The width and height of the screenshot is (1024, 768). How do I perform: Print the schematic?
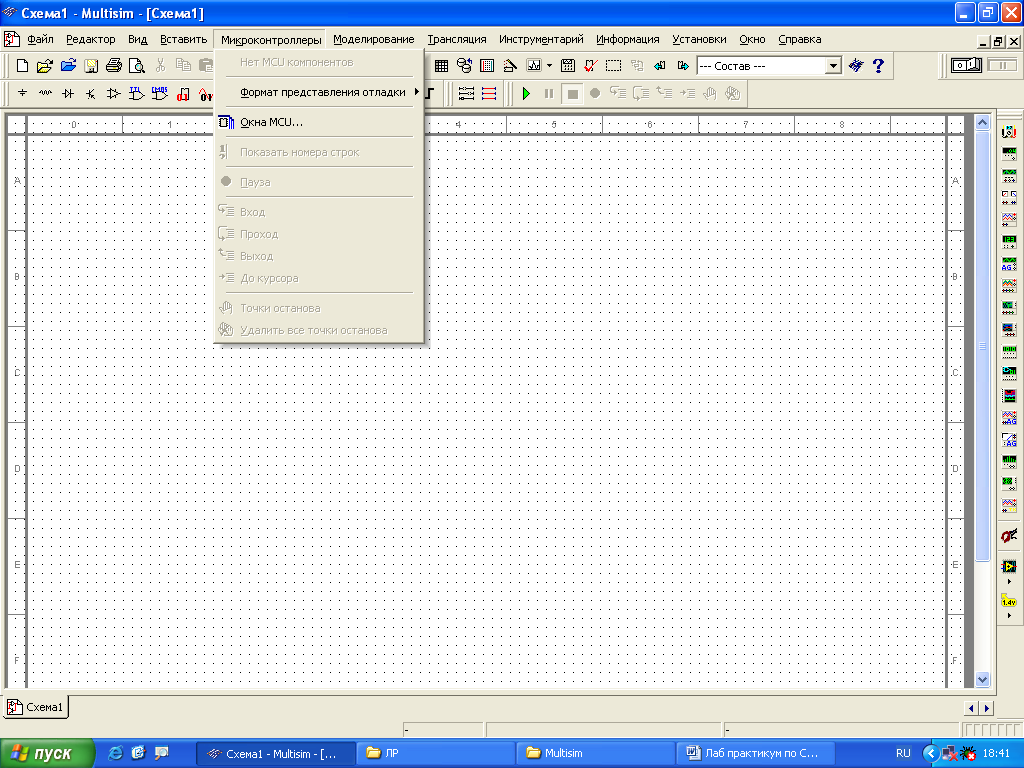(x=114, y=65)
